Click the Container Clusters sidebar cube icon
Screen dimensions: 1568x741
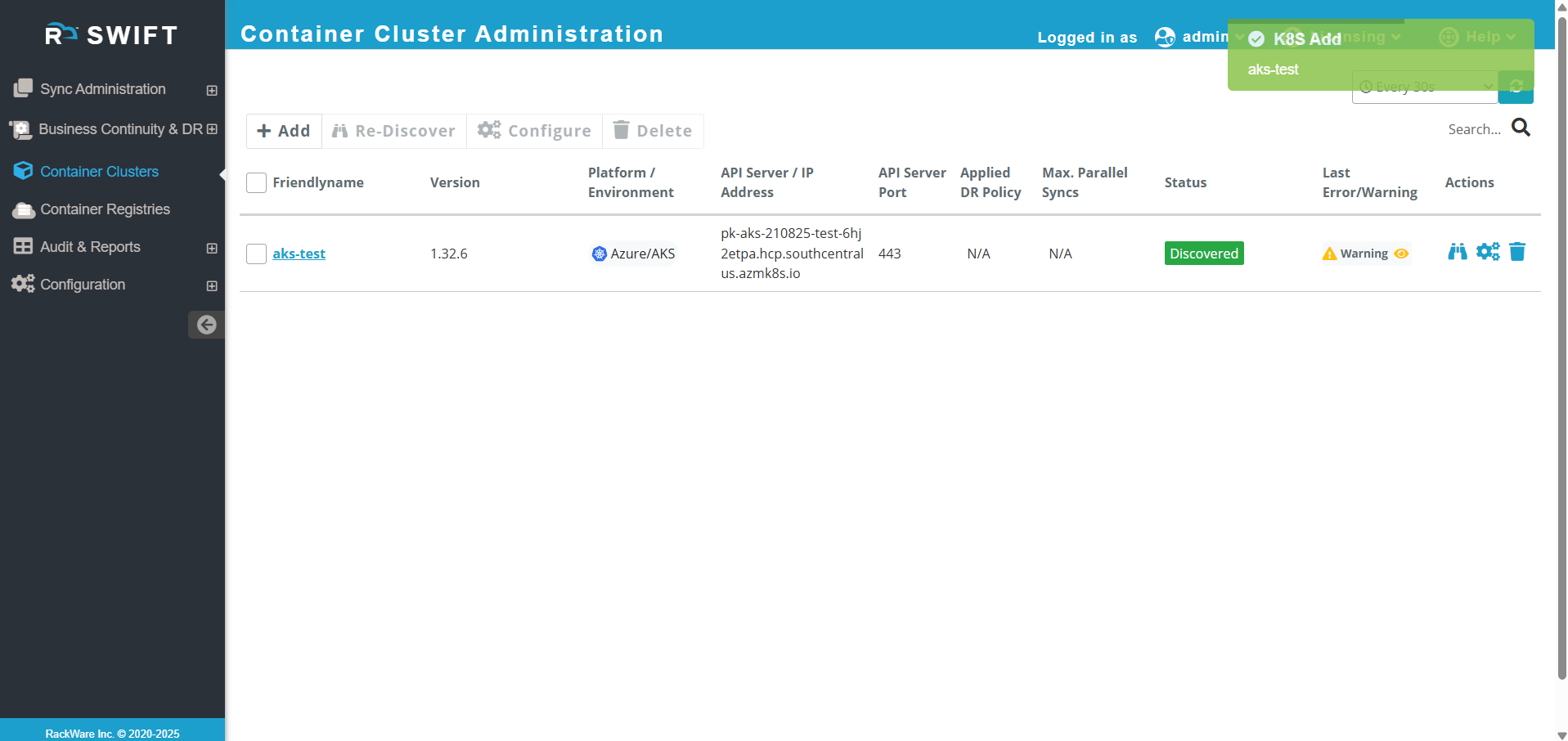(x=23, y=171)
